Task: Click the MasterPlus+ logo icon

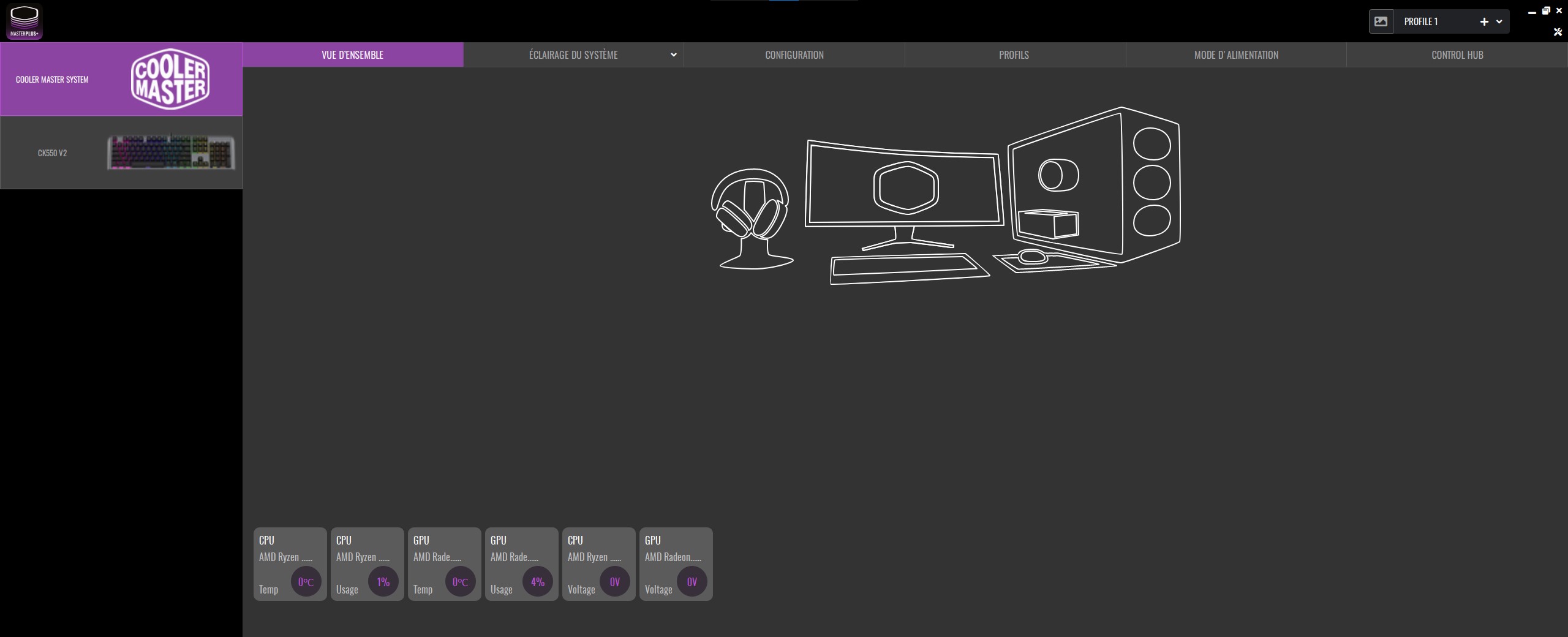Action: 24,21
